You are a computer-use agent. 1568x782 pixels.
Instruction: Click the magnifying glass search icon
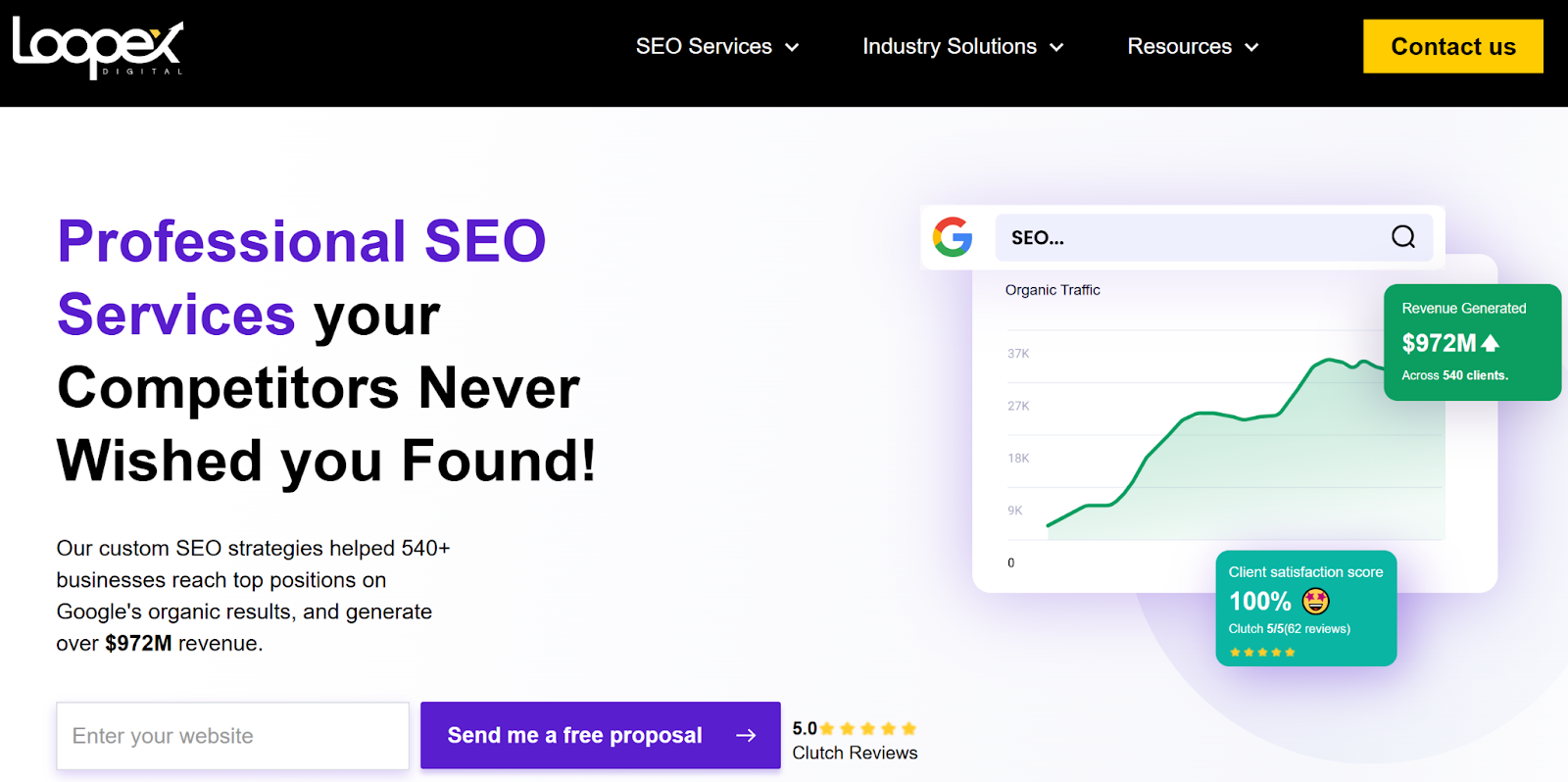coord(1402,237)
